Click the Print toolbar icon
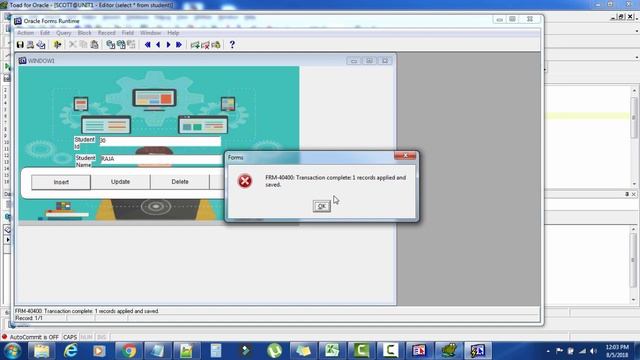This screenshot has width=640, height=360. coord(30,44)
